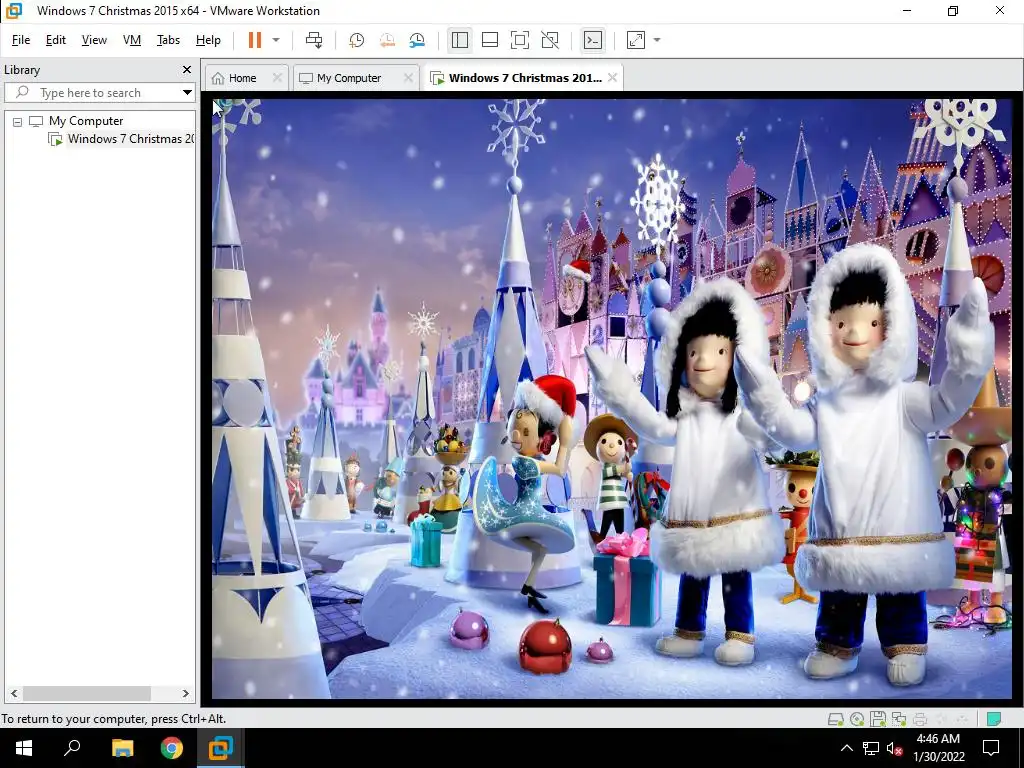
Task: Open the File menu
Action: tap(21, 40)
